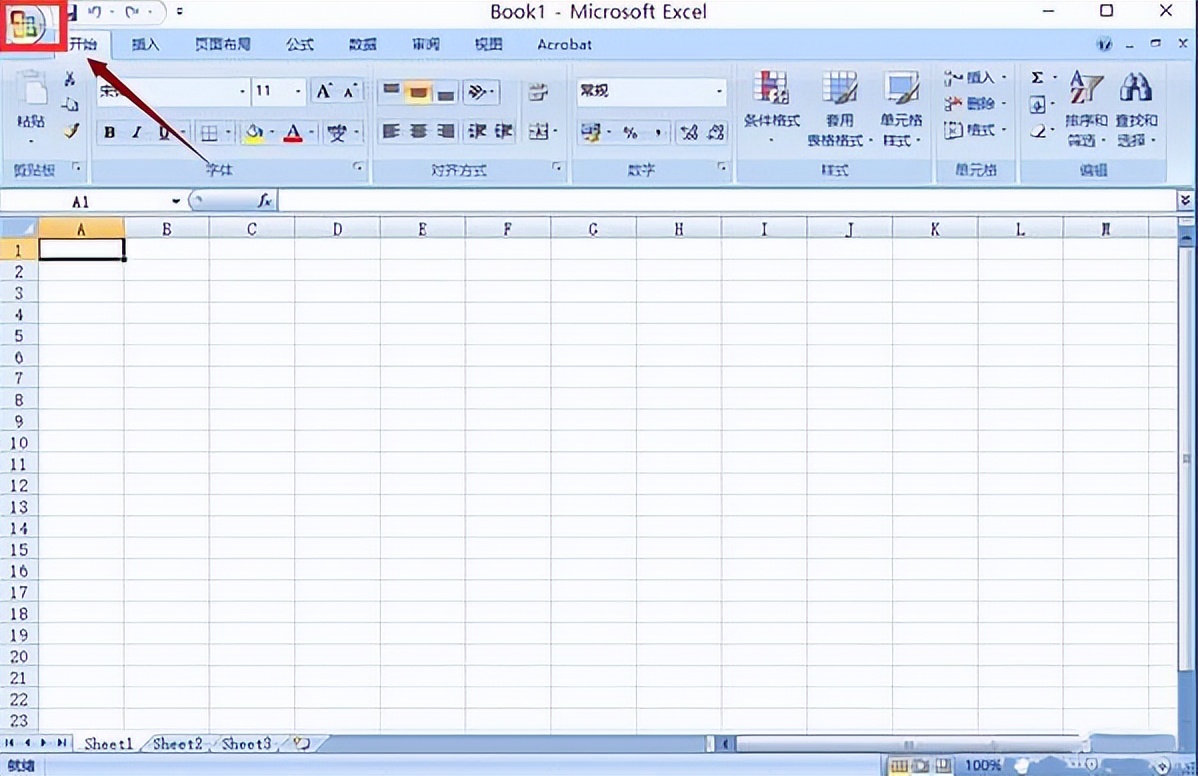Open the font name dropdown arrow
Image resolution: width=1198 pixels, height=776 pixels.
click(243, 92)
